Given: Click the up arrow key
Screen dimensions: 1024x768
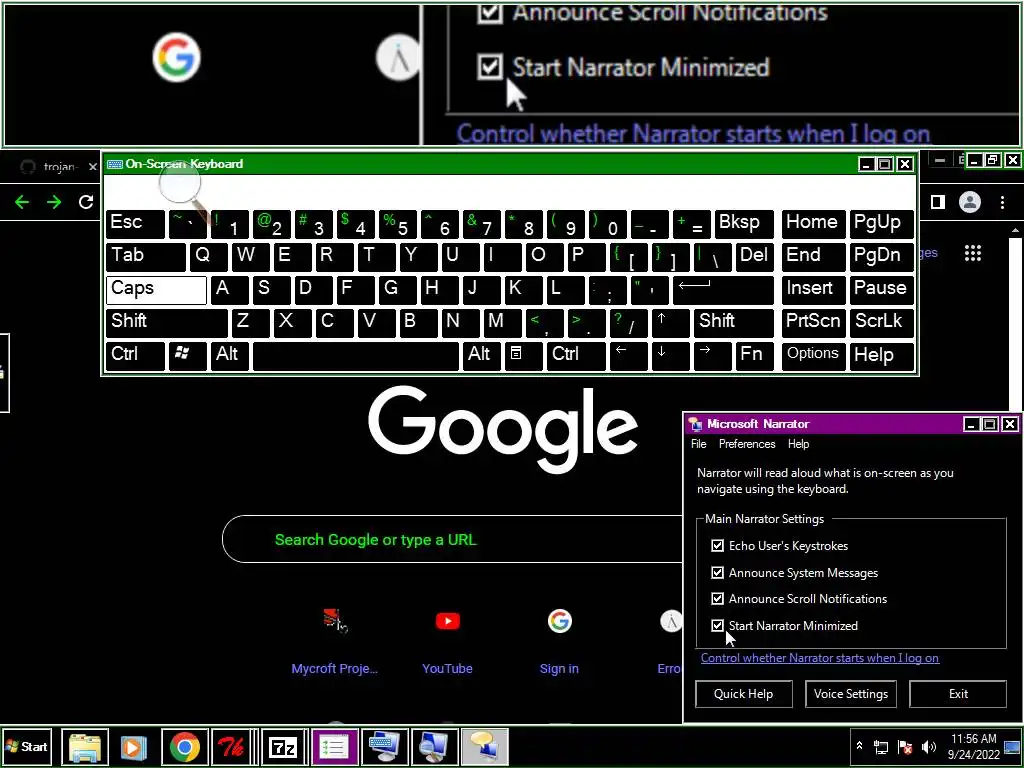Looking at the screenshot, I should pos(670,322).
